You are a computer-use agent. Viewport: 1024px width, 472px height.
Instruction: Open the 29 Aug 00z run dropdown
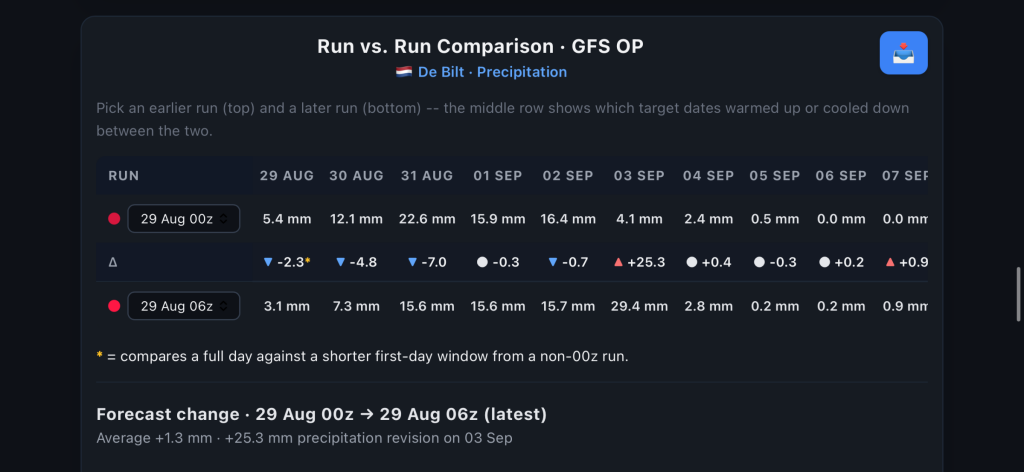pyautogui.click(x=184, y=219)
